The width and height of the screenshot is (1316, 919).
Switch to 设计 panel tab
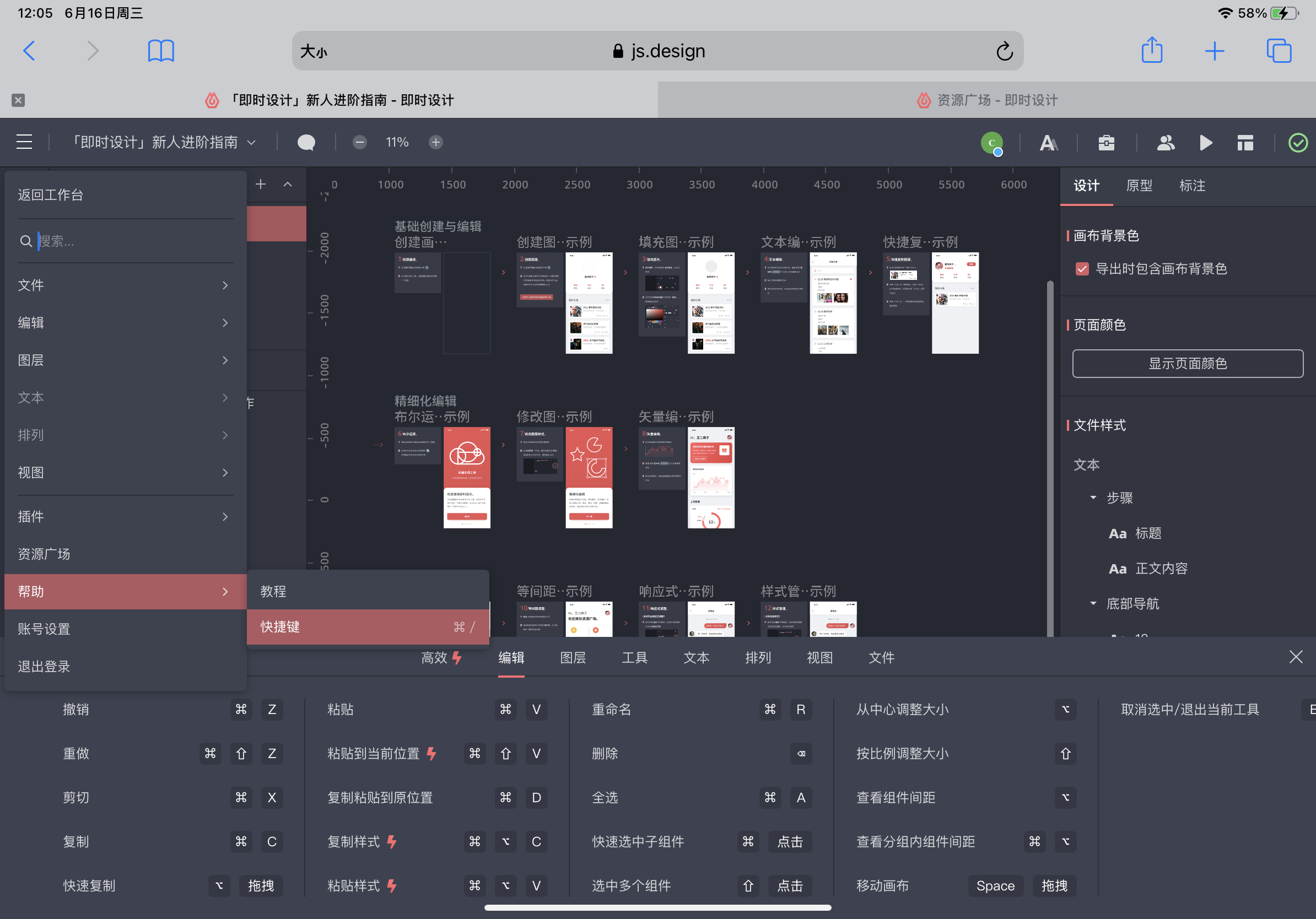pyautogui.click(x=1086, y=186)
